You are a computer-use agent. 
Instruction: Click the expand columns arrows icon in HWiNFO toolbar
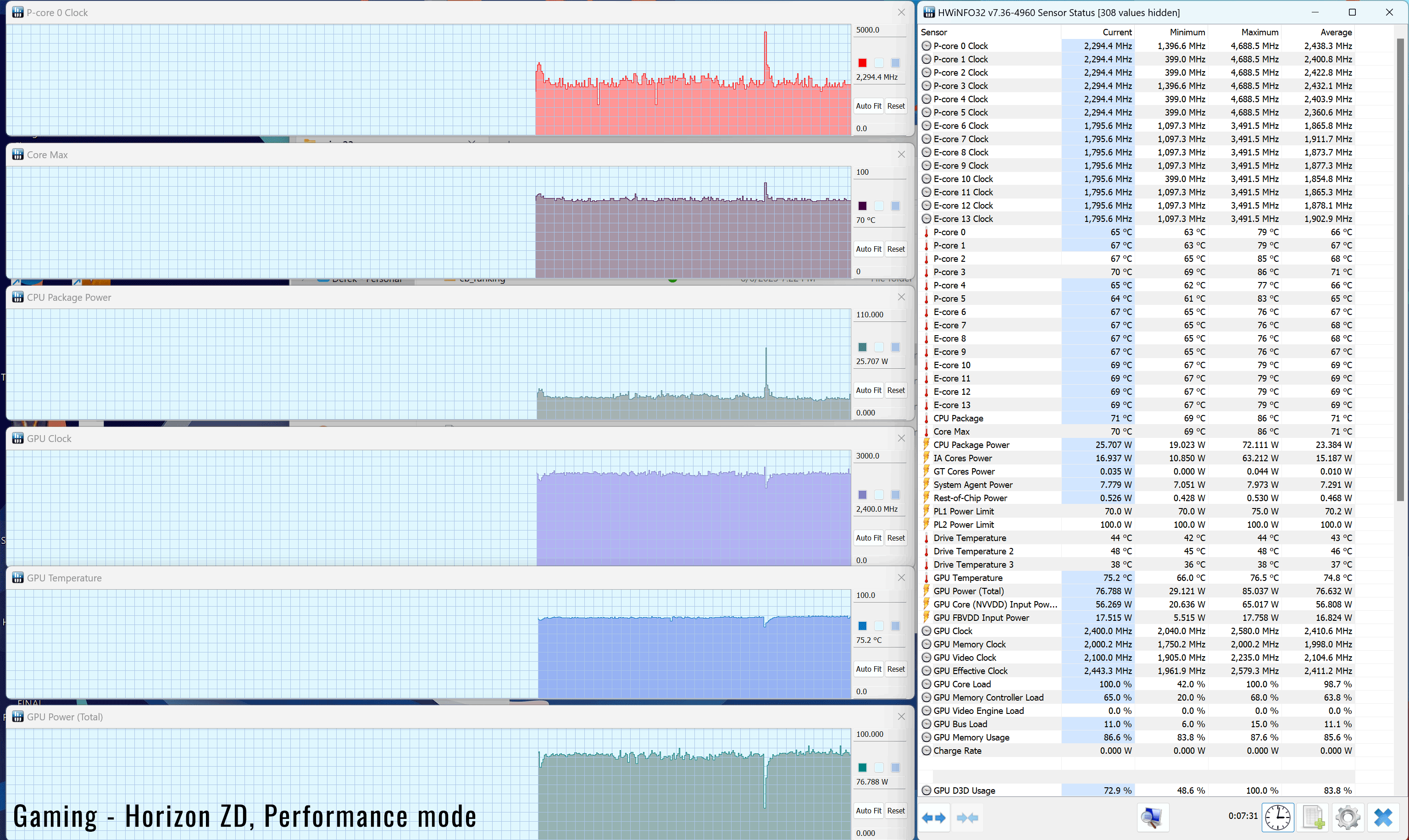coord(933,818)
